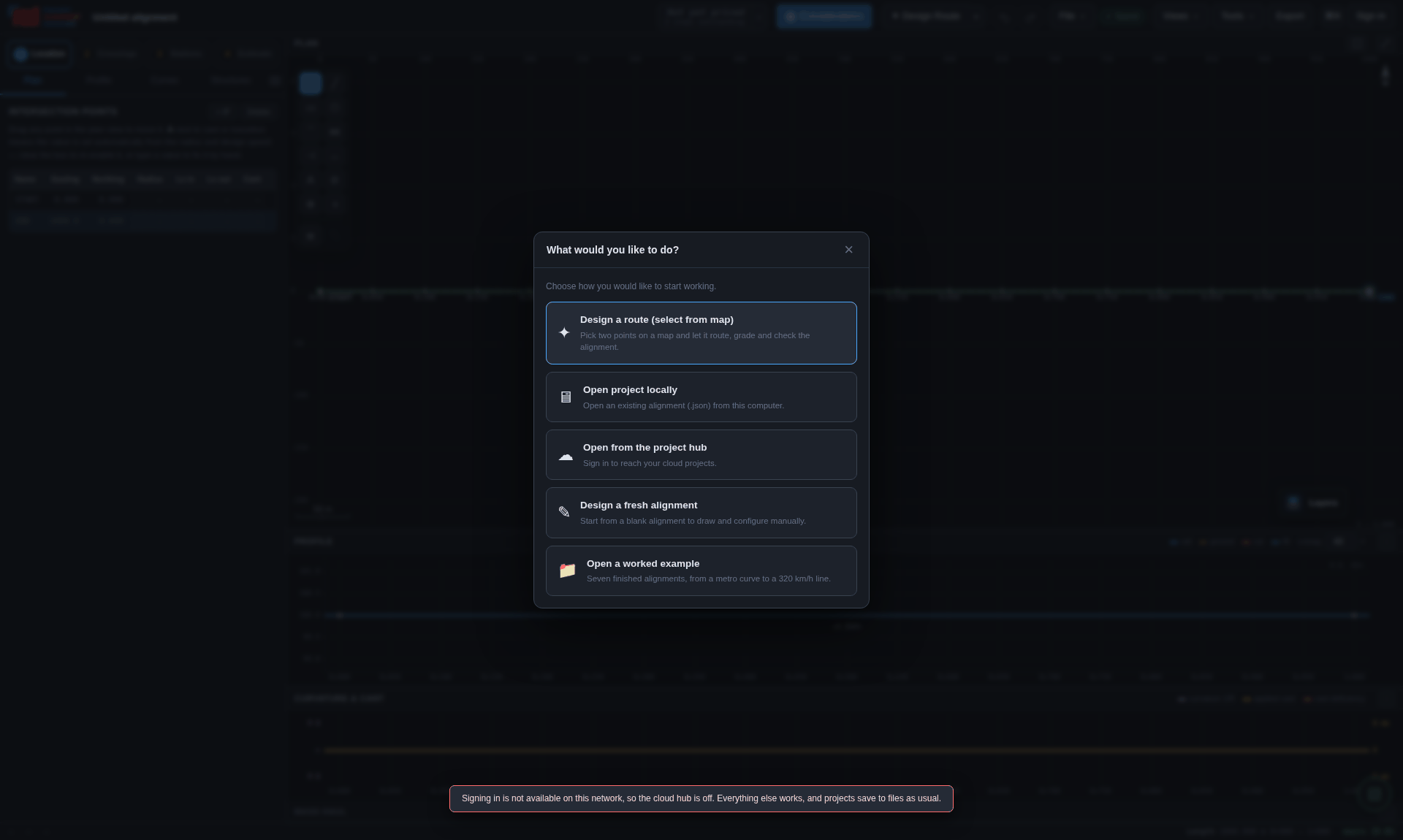Click the cloud icon beside the project hub option
This screenshot has height=840, width=1403.
click(x=566, y=456)
